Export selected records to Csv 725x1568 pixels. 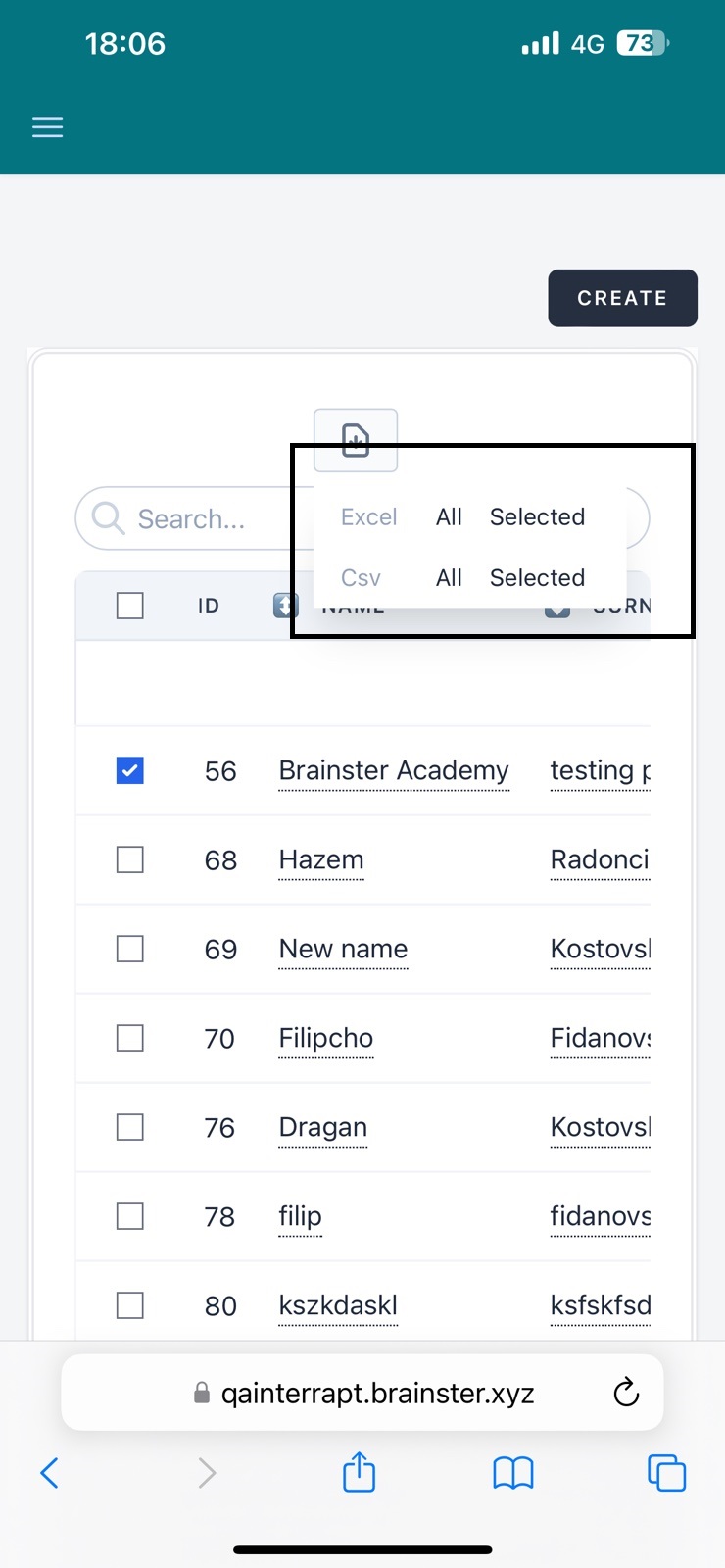point(537,577)
